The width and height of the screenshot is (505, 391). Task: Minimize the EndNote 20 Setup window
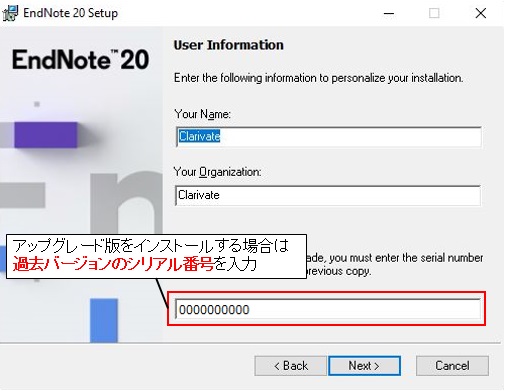pyautogui.click(x=389, y=14)
